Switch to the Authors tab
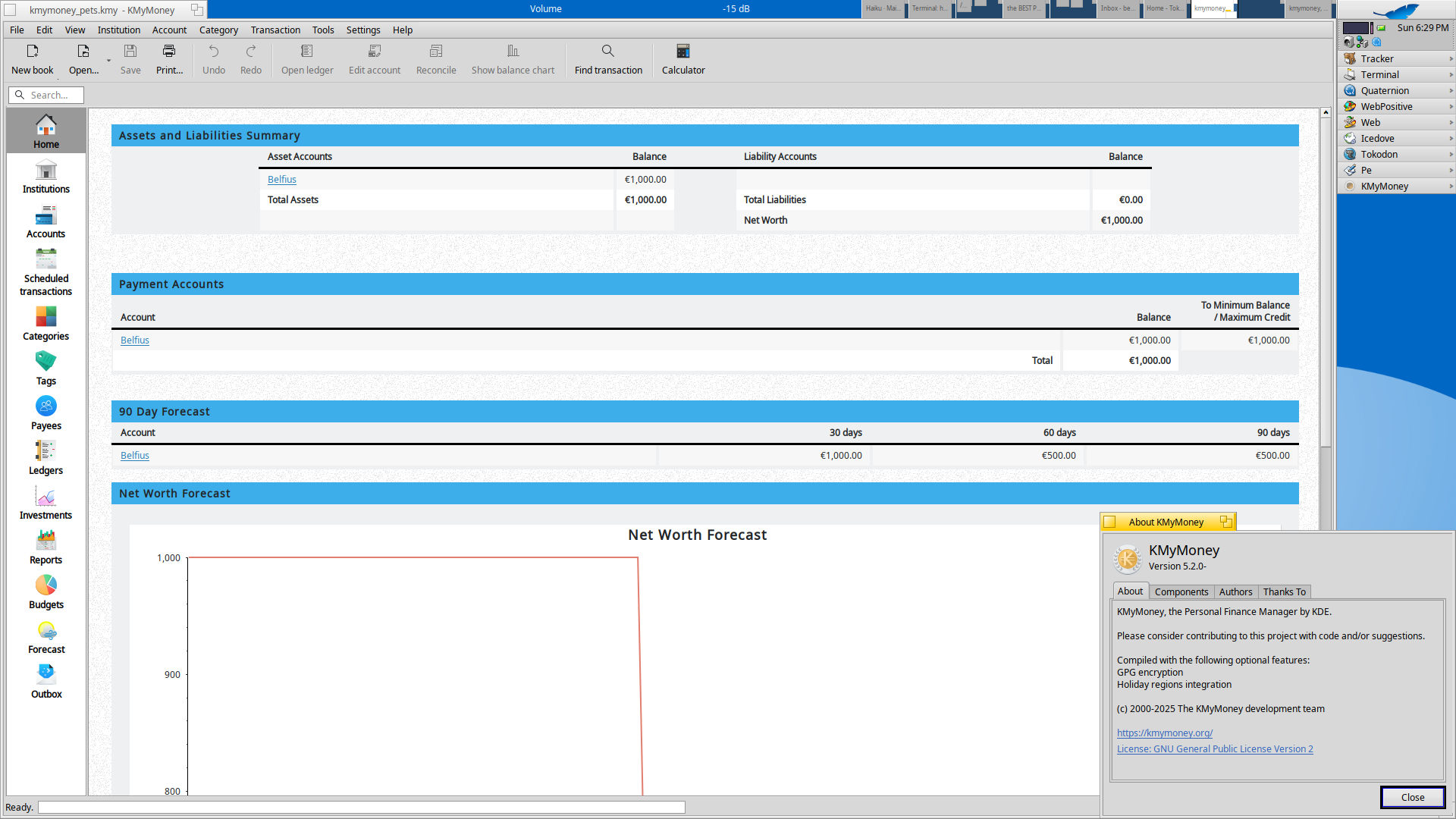This screenshot has height=819, width=1456. (1235, 591)
